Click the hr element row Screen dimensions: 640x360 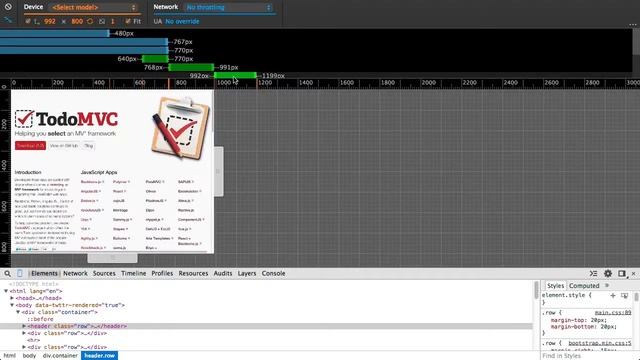point(33,340)
